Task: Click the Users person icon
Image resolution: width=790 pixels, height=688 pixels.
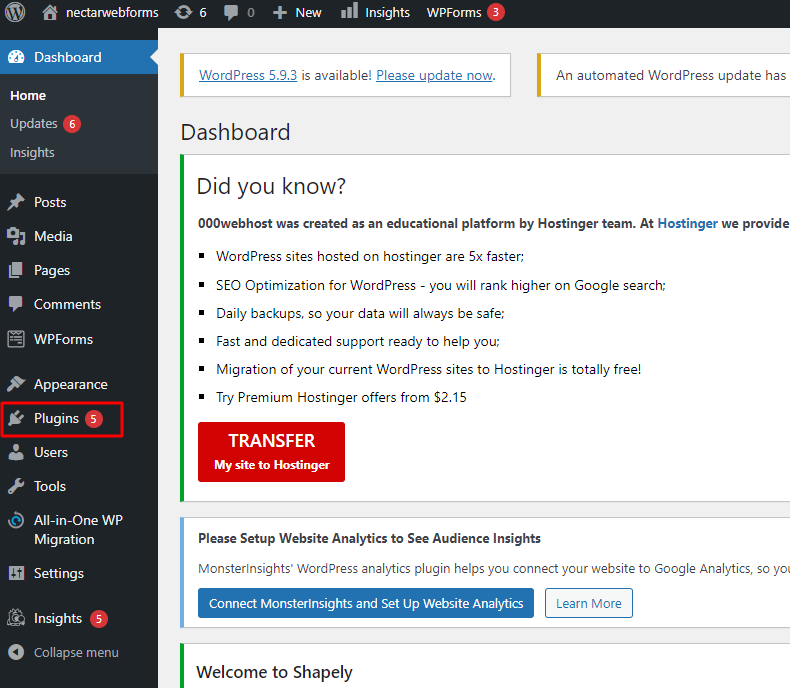Action: (x=16, y=452)
